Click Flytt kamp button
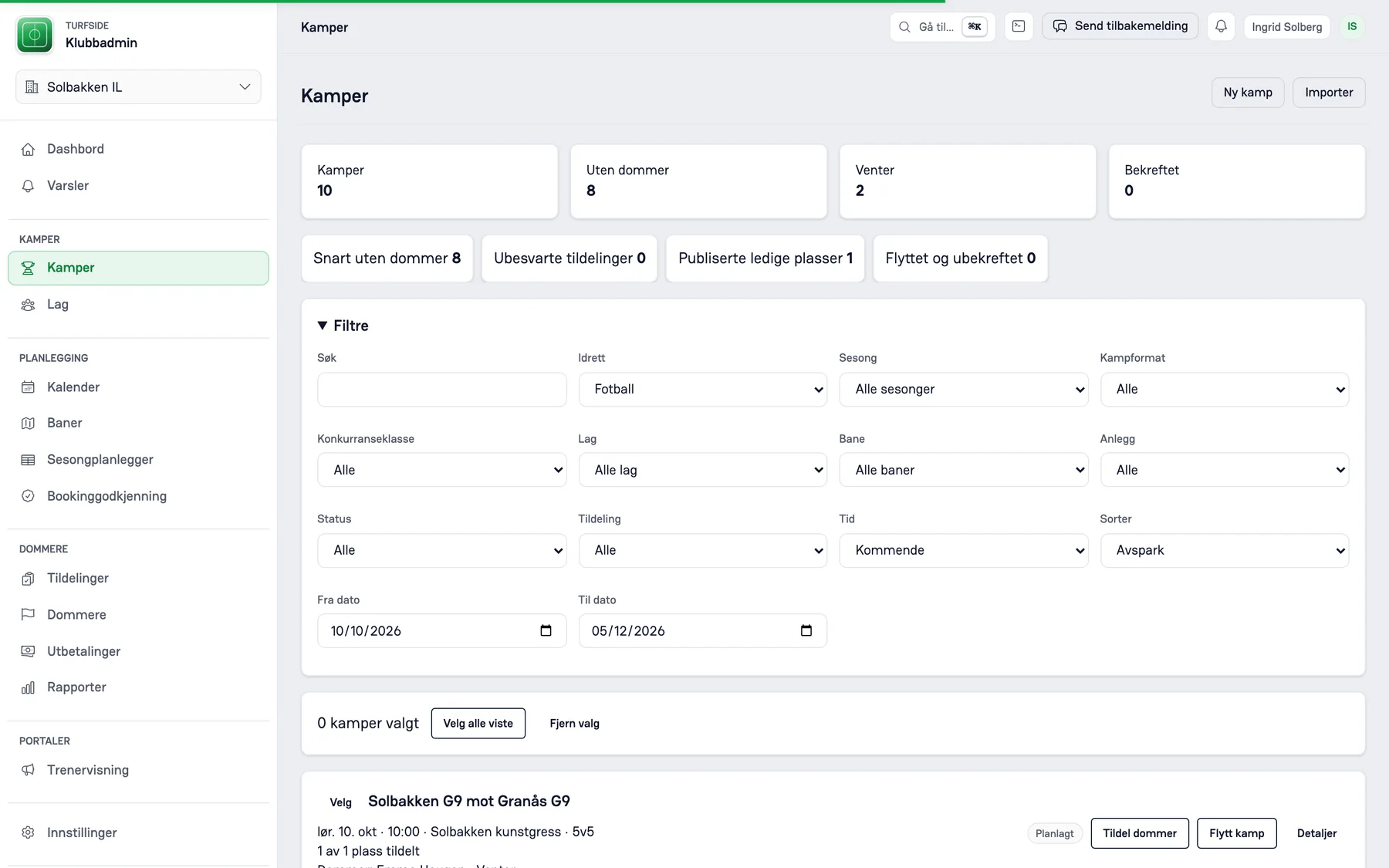 coord(1237,833)
